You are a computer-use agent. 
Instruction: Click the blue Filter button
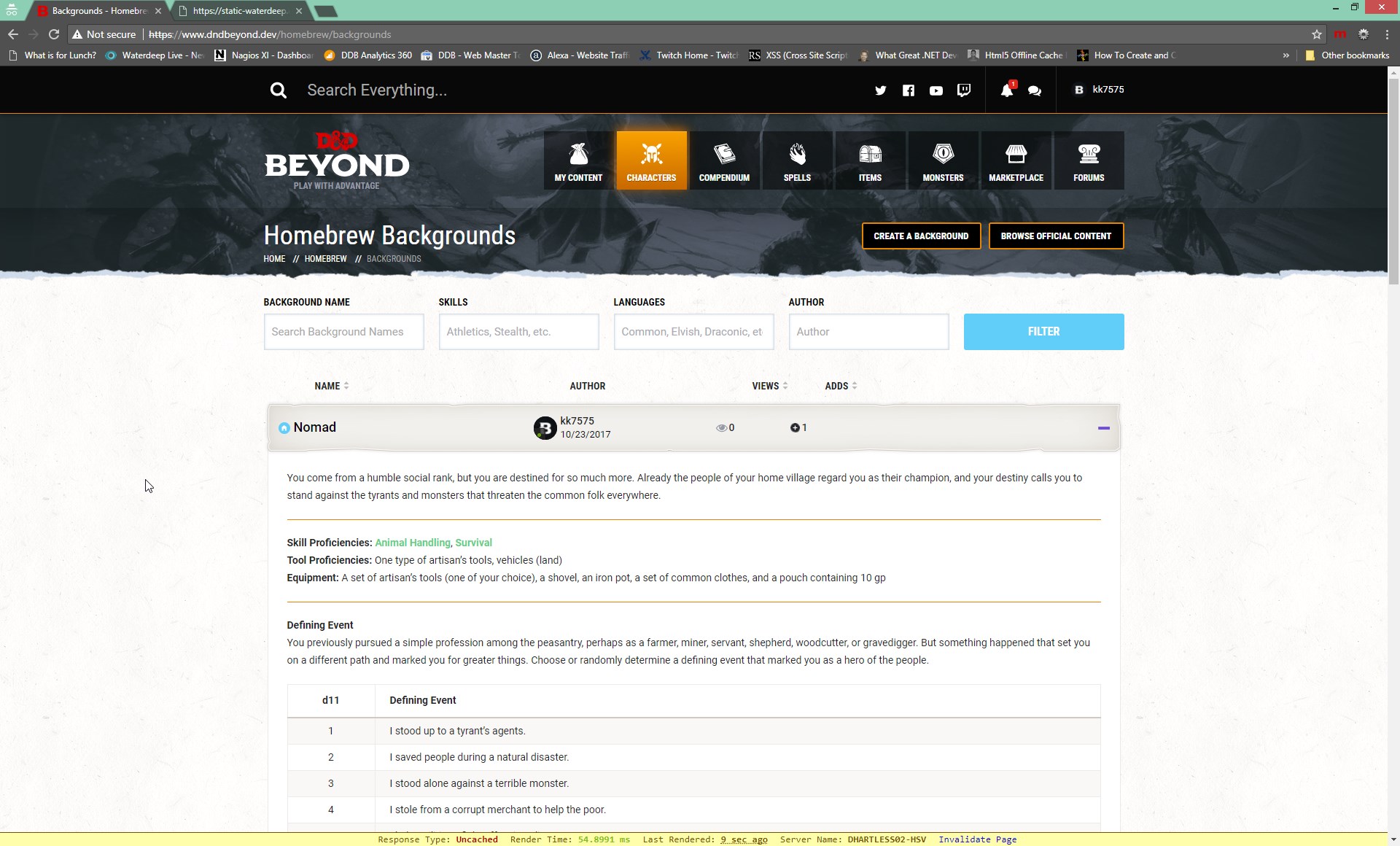point(1043,332)
